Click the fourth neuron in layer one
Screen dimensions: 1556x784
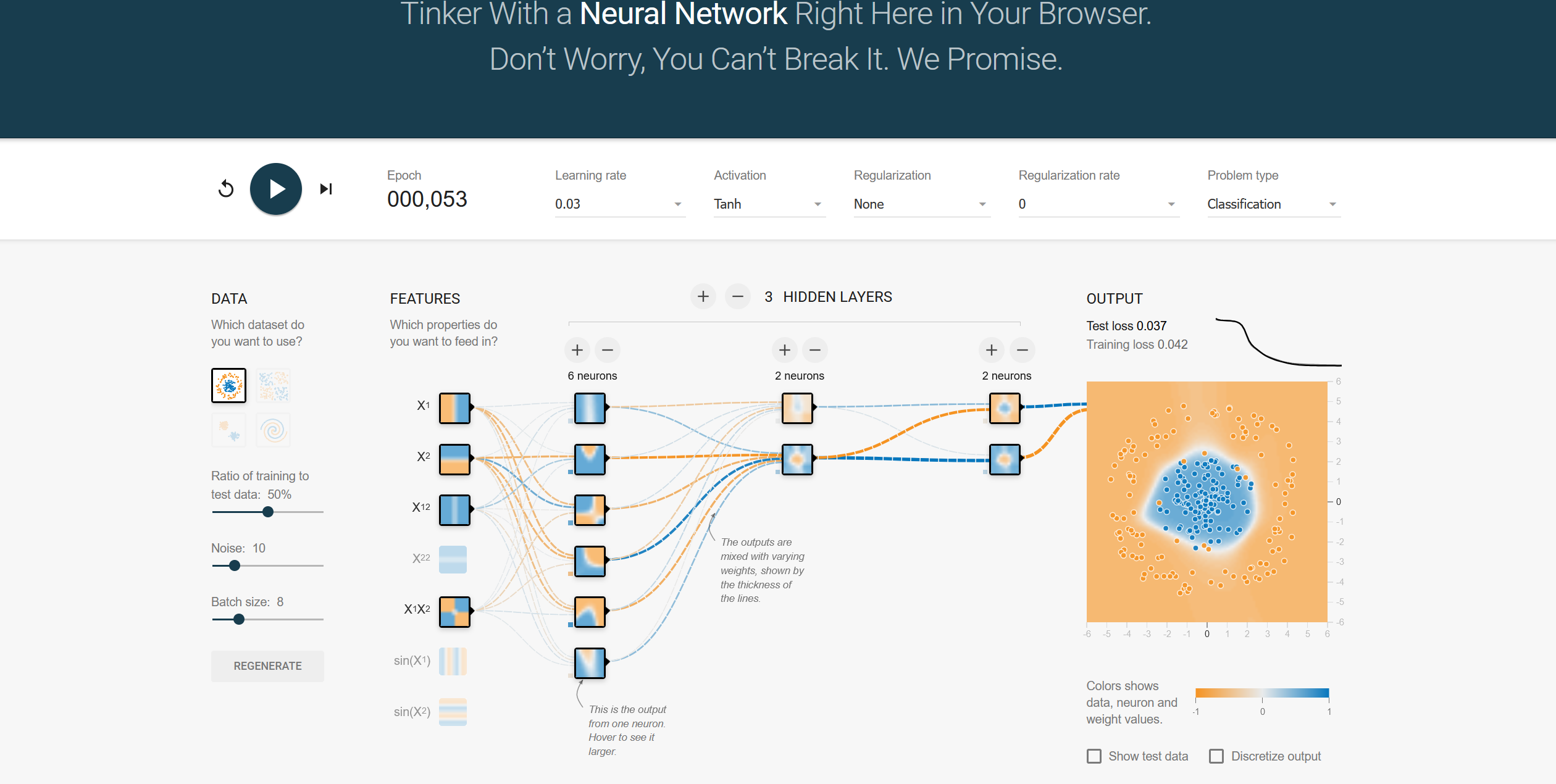tap(590, 561)
